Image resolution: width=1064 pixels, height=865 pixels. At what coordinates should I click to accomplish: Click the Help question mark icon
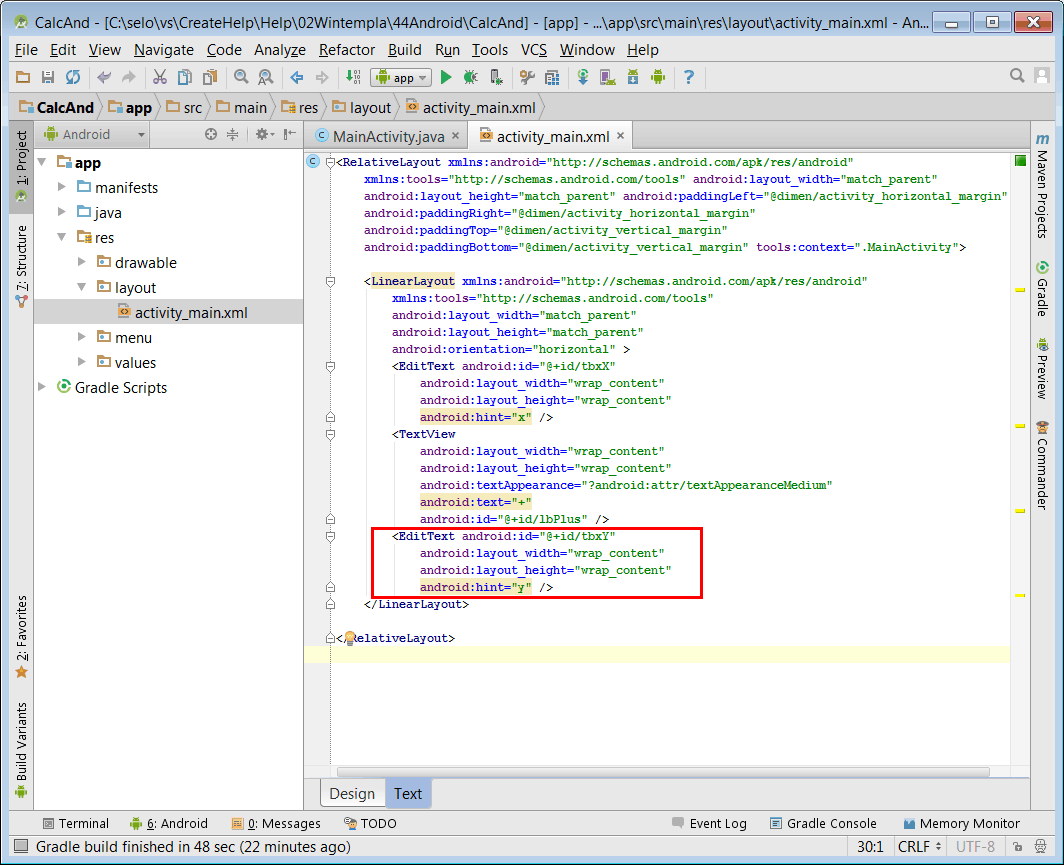[x=689, y=77]
